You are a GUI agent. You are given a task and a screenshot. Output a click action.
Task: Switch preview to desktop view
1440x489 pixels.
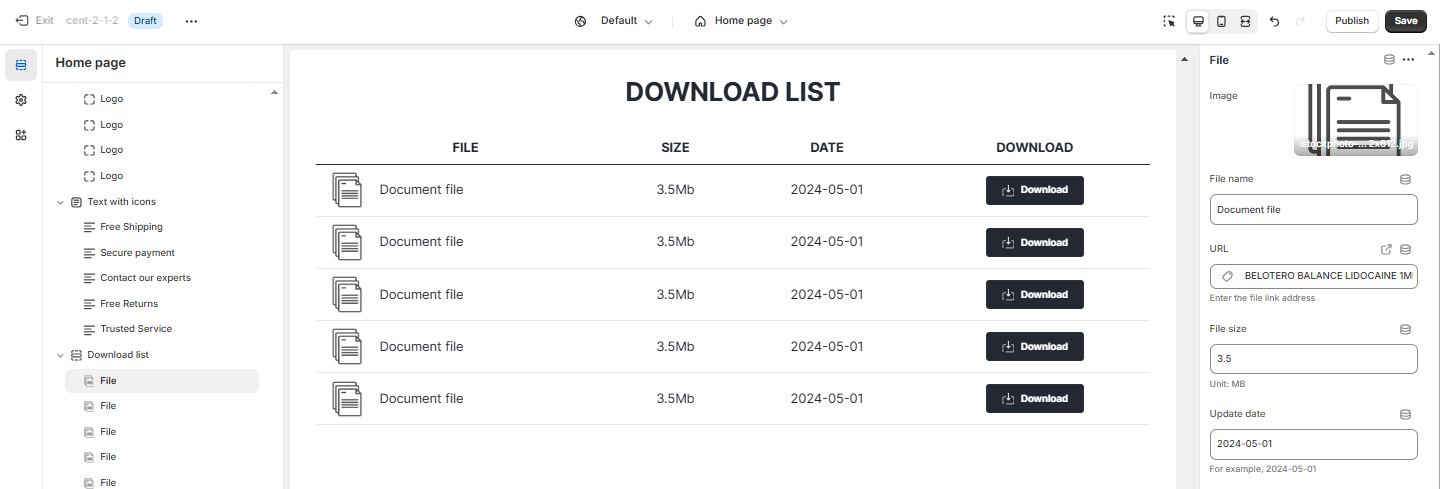point(1198,21)
